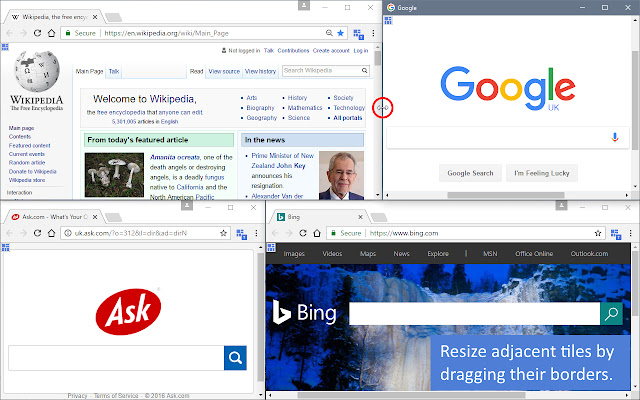Close the Wikipedia tab
640x400 pixels.
pyautogui.click(x=95, y=17)
